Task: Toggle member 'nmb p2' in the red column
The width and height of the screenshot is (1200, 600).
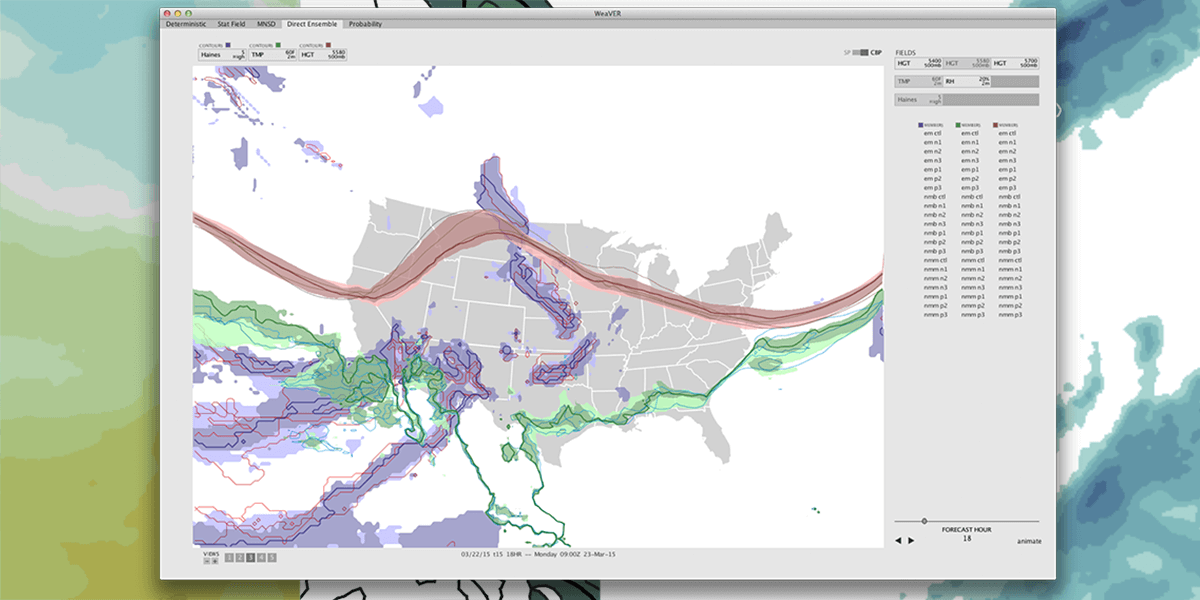Action: click(x=1008, y=242)
